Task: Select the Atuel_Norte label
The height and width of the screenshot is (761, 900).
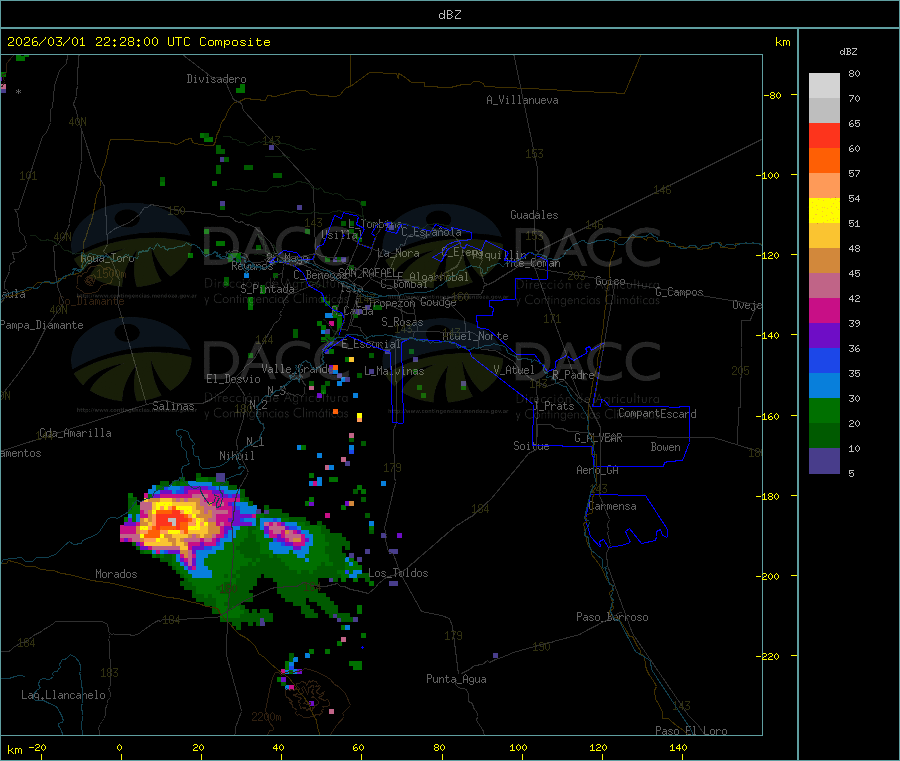Action: tap(475, 336)
